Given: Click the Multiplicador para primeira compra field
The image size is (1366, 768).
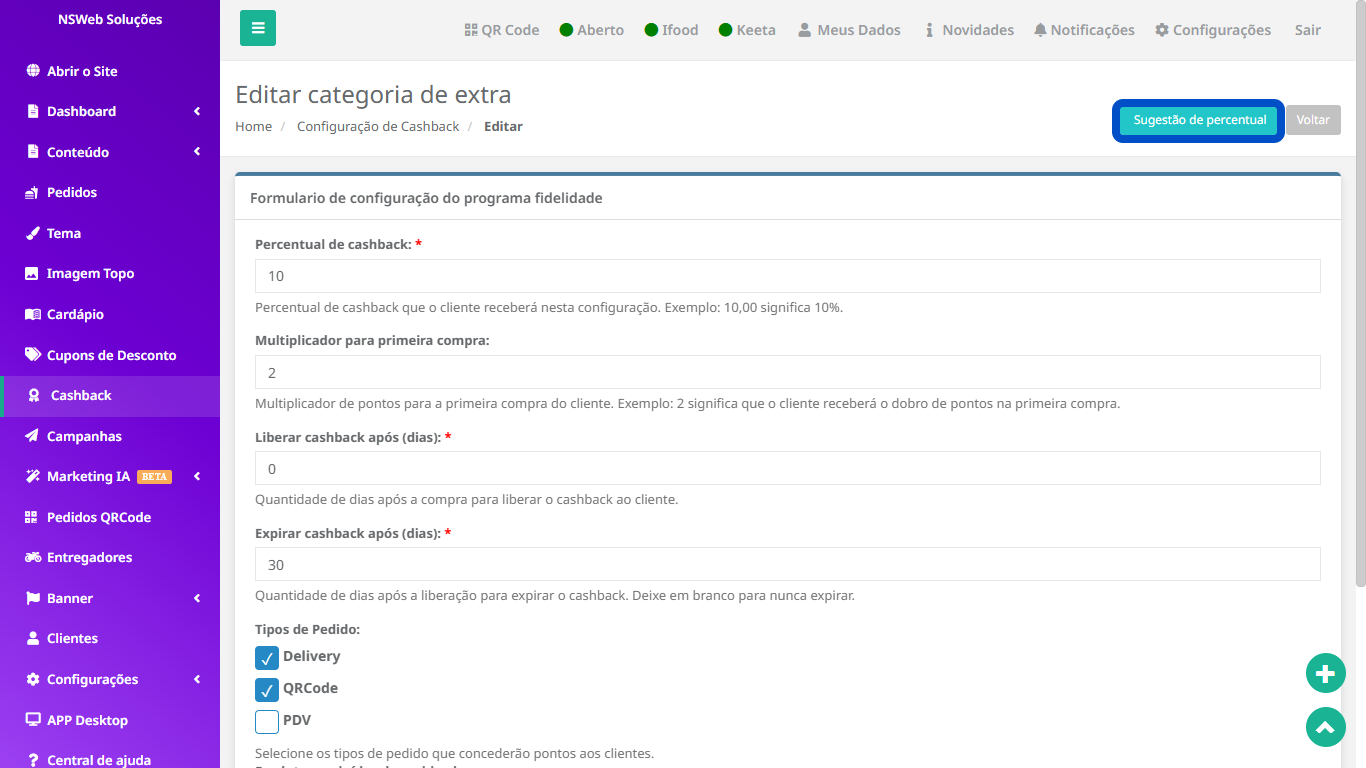Looking at the screenshot, I should [x=788, y=372].
